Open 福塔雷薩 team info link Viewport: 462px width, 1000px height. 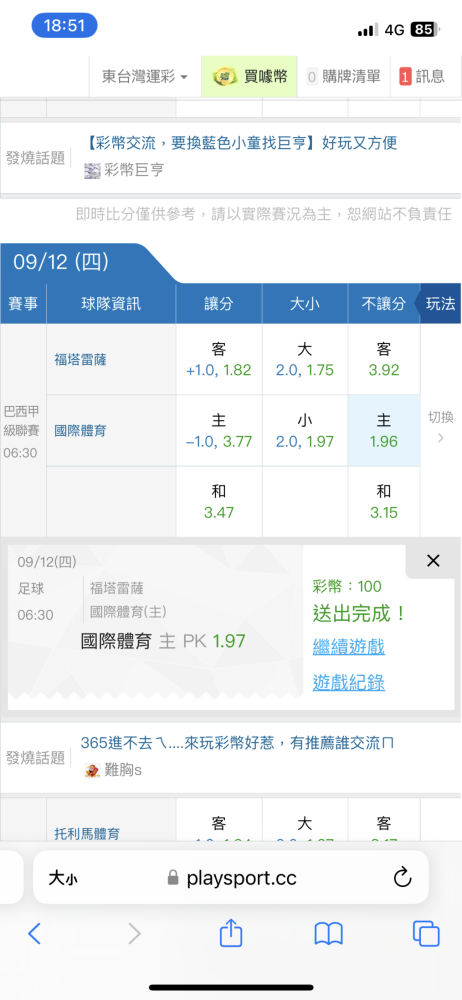80,360
